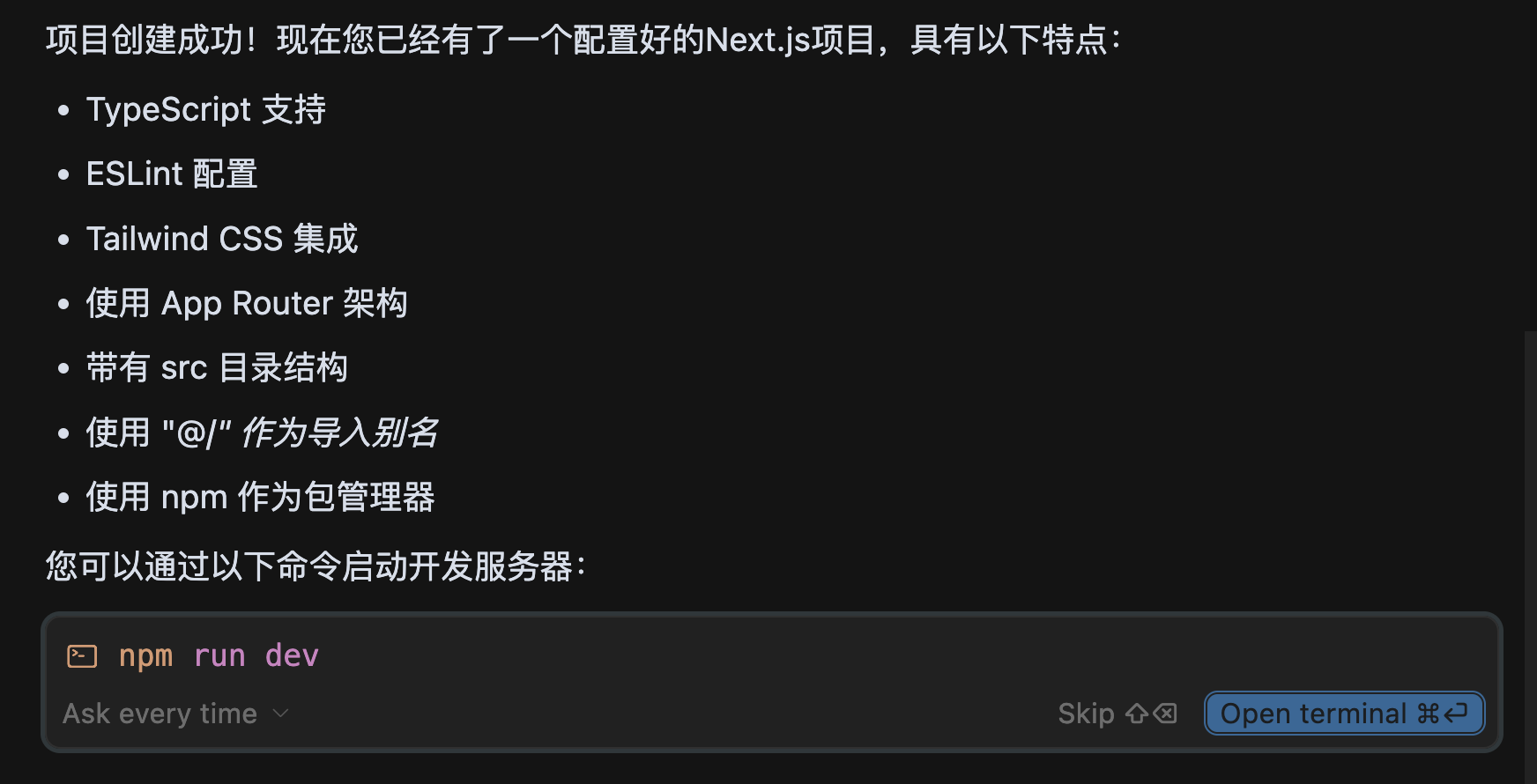Viewport: 1537px width, 784px height.
Task: Open the Ask every time dropdown
Action: tap(160, 714)
